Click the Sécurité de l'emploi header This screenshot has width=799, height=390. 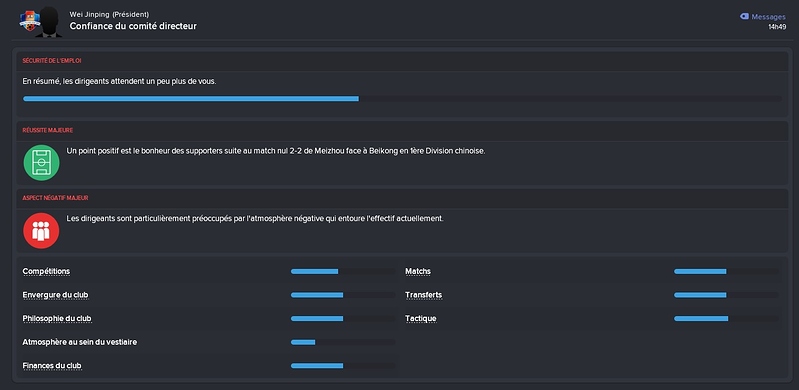(x=52, y=61)
